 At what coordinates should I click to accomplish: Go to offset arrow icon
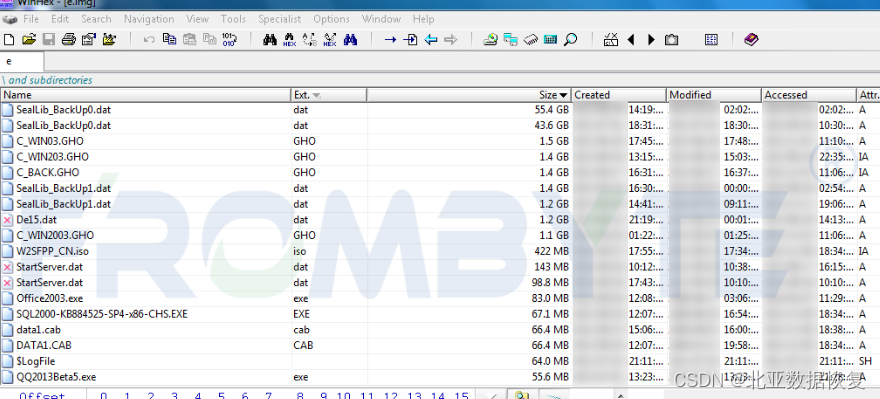click(391, 40)
